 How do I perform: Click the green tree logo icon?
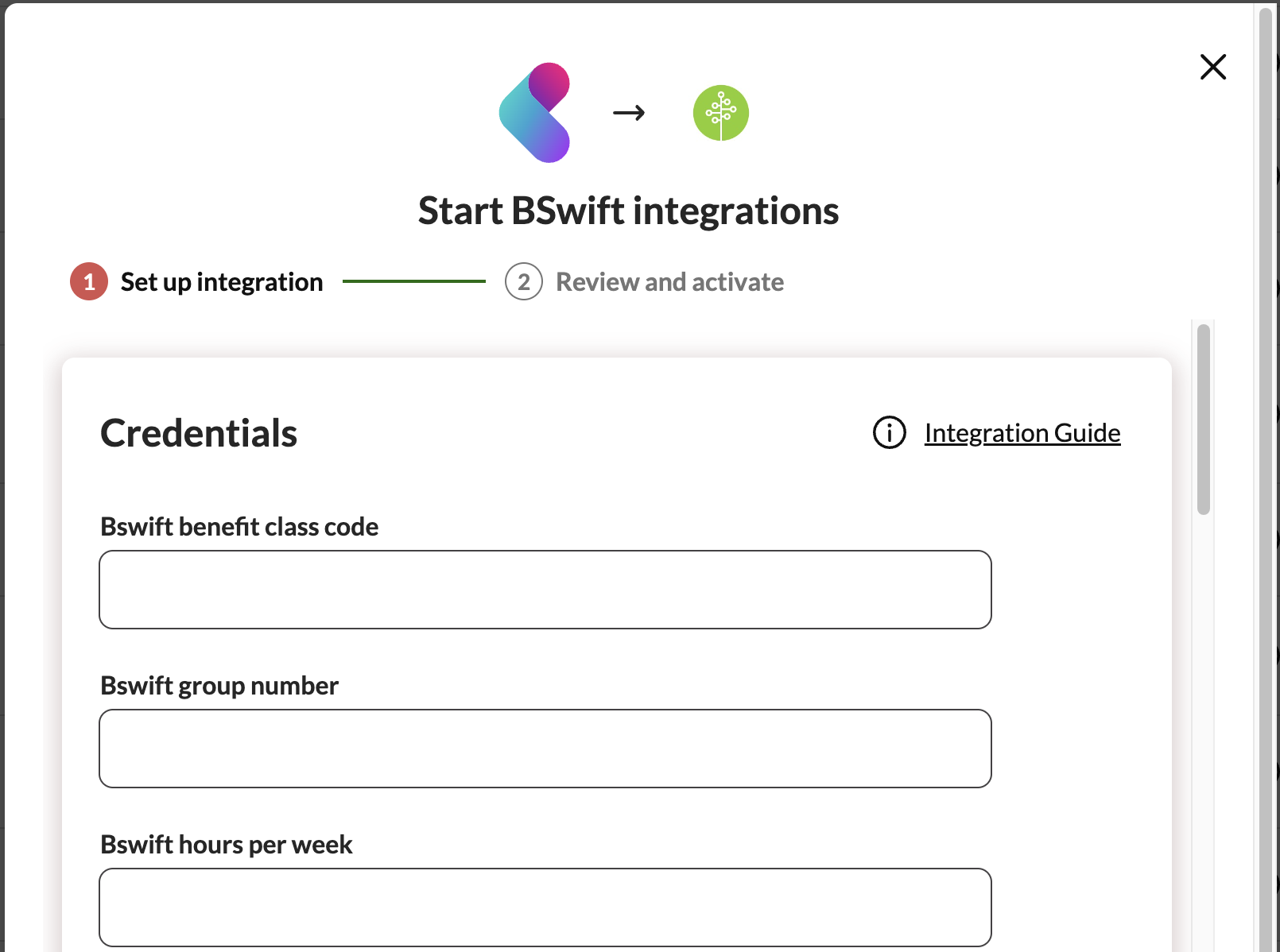tap(720, 113)
